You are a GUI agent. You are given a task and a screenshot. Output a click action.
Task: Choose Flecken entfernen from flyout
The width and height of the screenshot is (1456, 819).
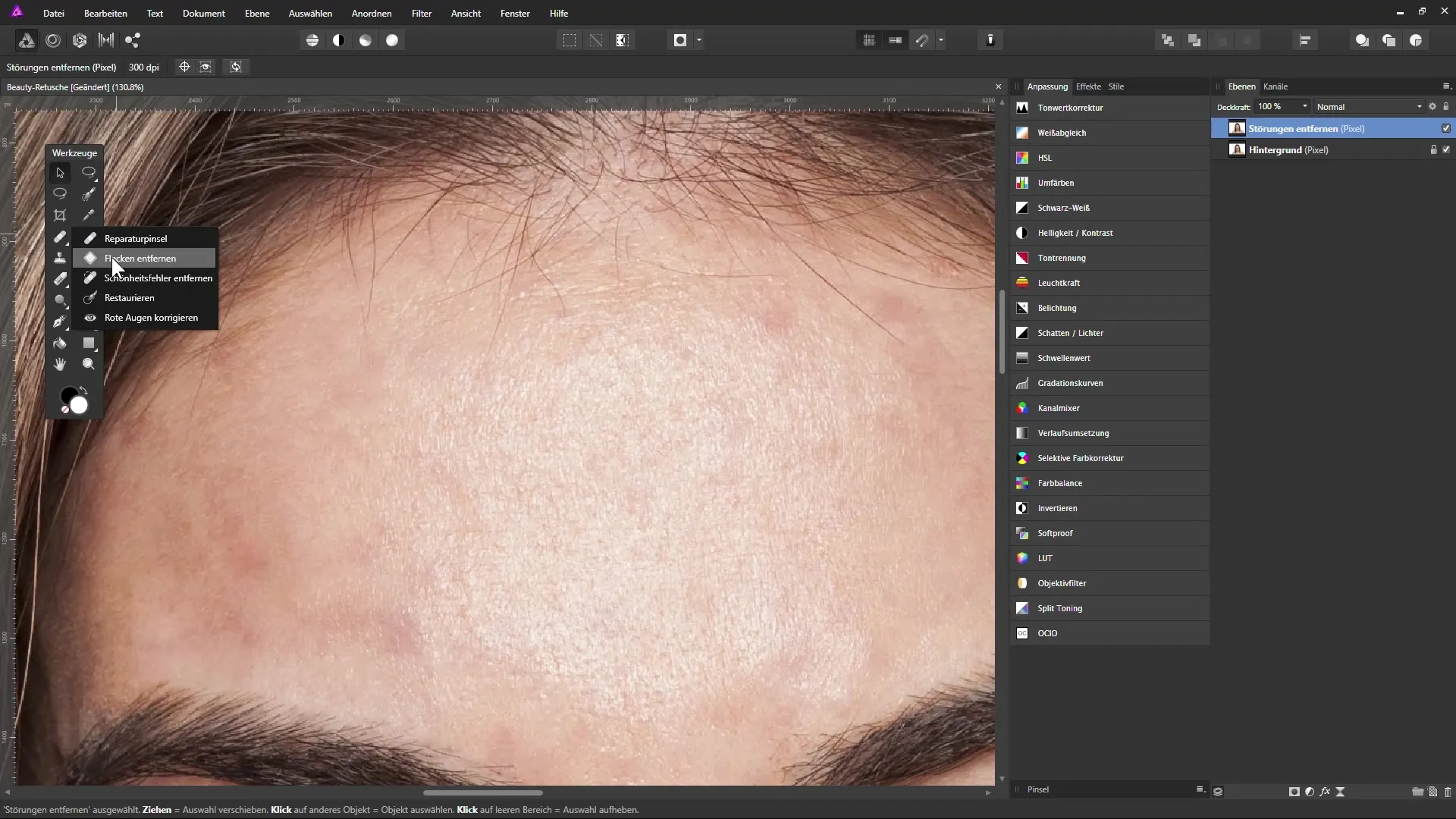[144, 259]
